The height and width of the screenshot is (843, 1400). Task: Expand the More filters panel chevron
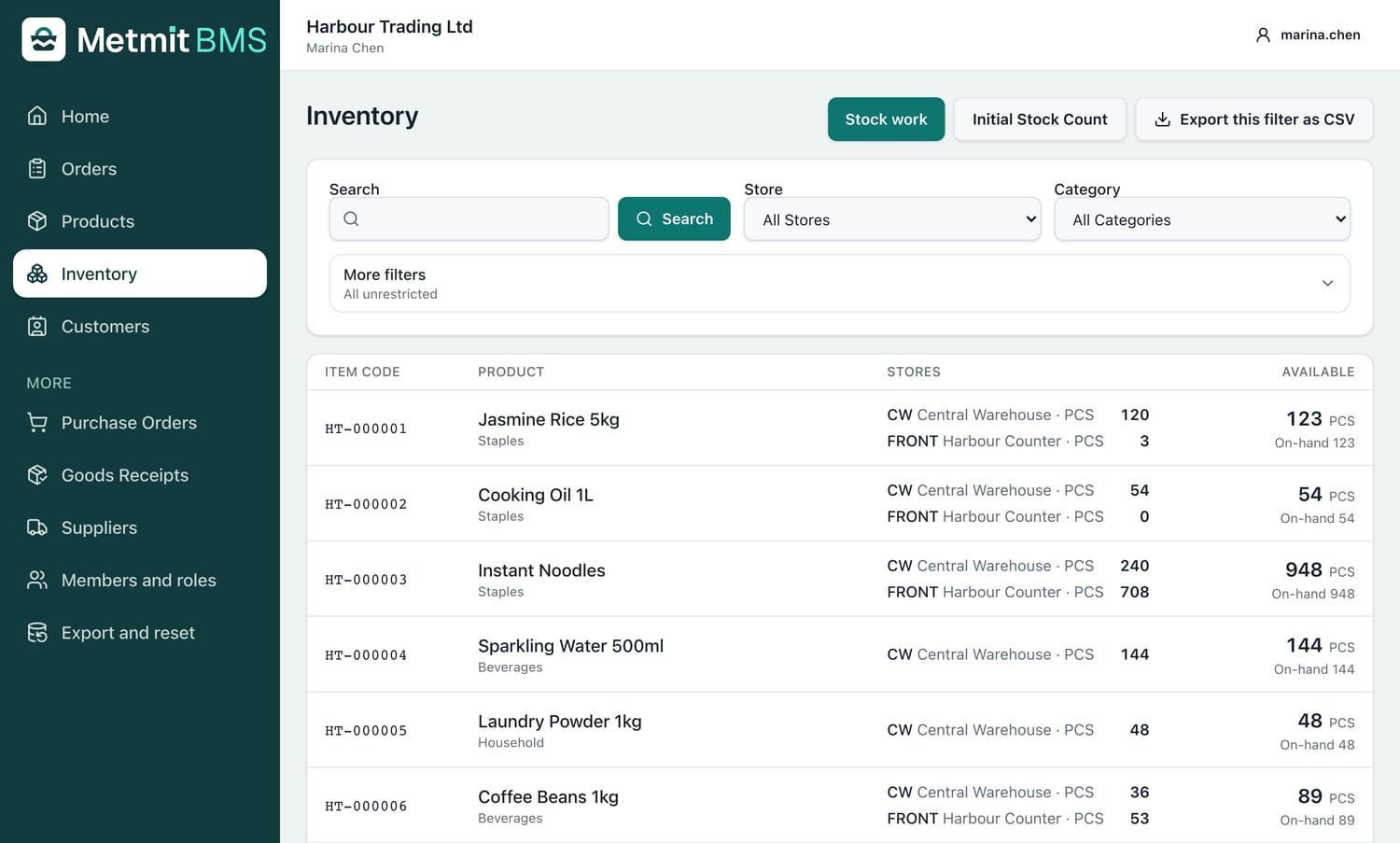coord(1327,283)
